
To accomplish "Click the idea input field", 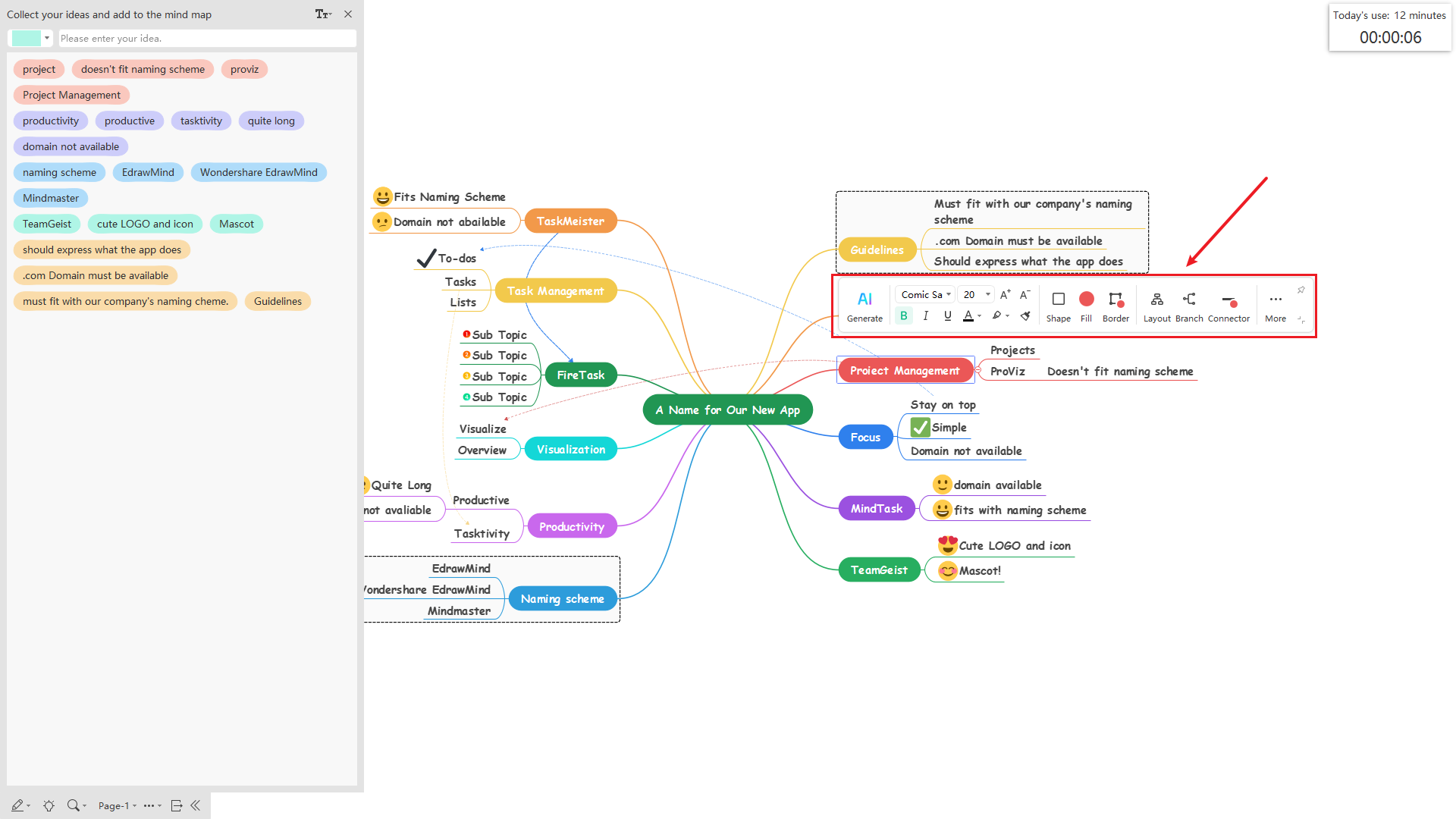I will pyautogui.click(x=206, y=38).
